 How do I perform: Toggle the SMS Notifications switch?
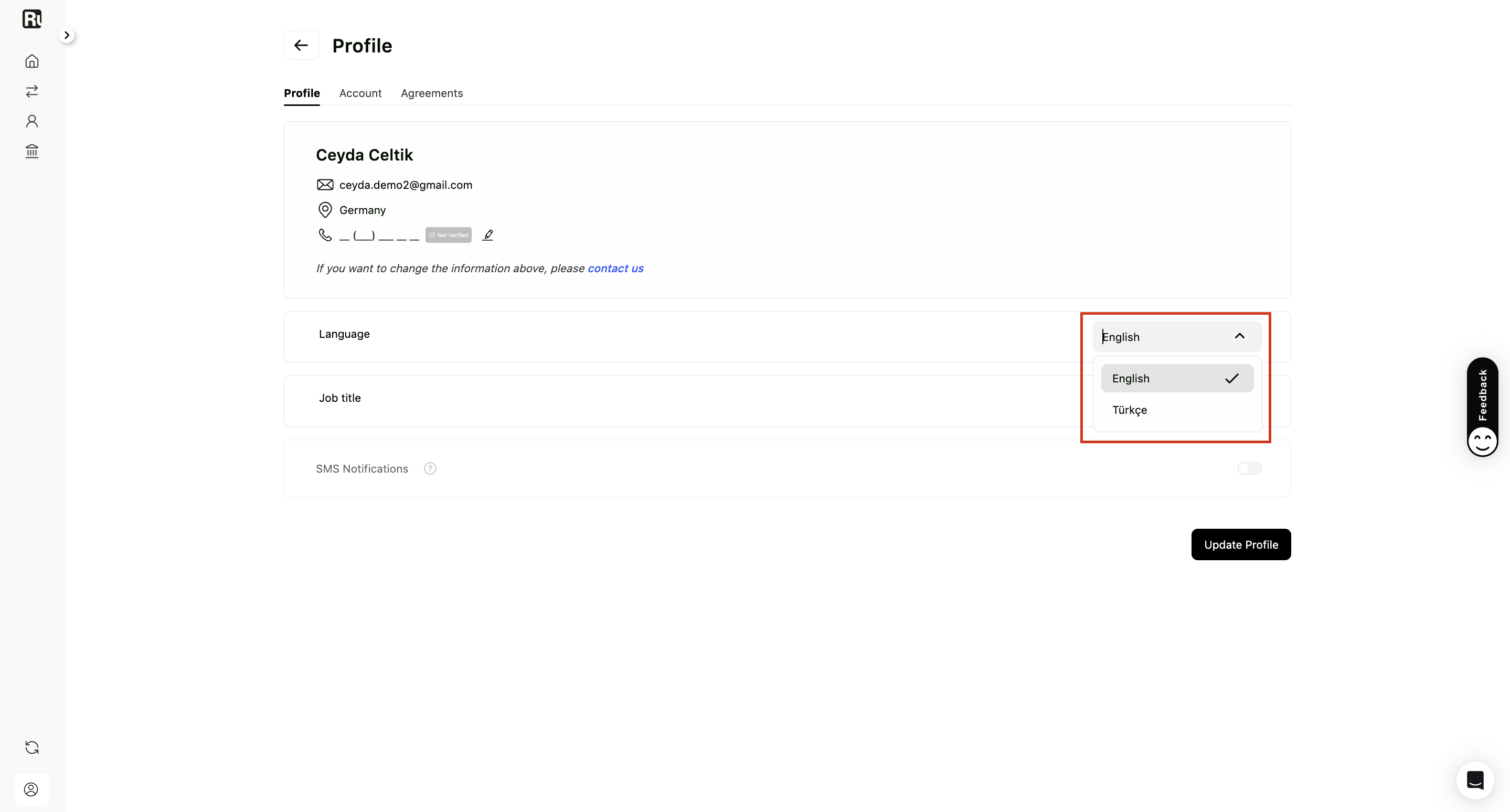pyautogui.click(x=1249, y=469)
